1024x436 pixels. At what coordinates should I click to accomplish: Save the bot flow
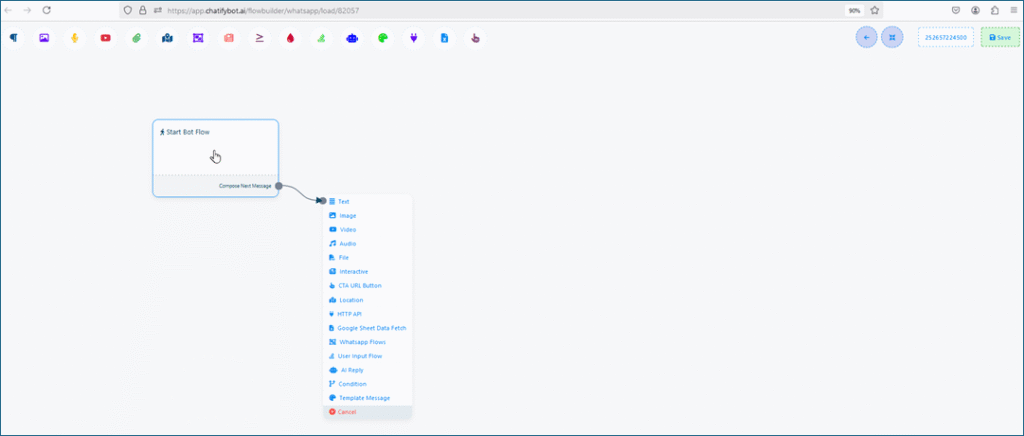click(x=1000, y=37)
